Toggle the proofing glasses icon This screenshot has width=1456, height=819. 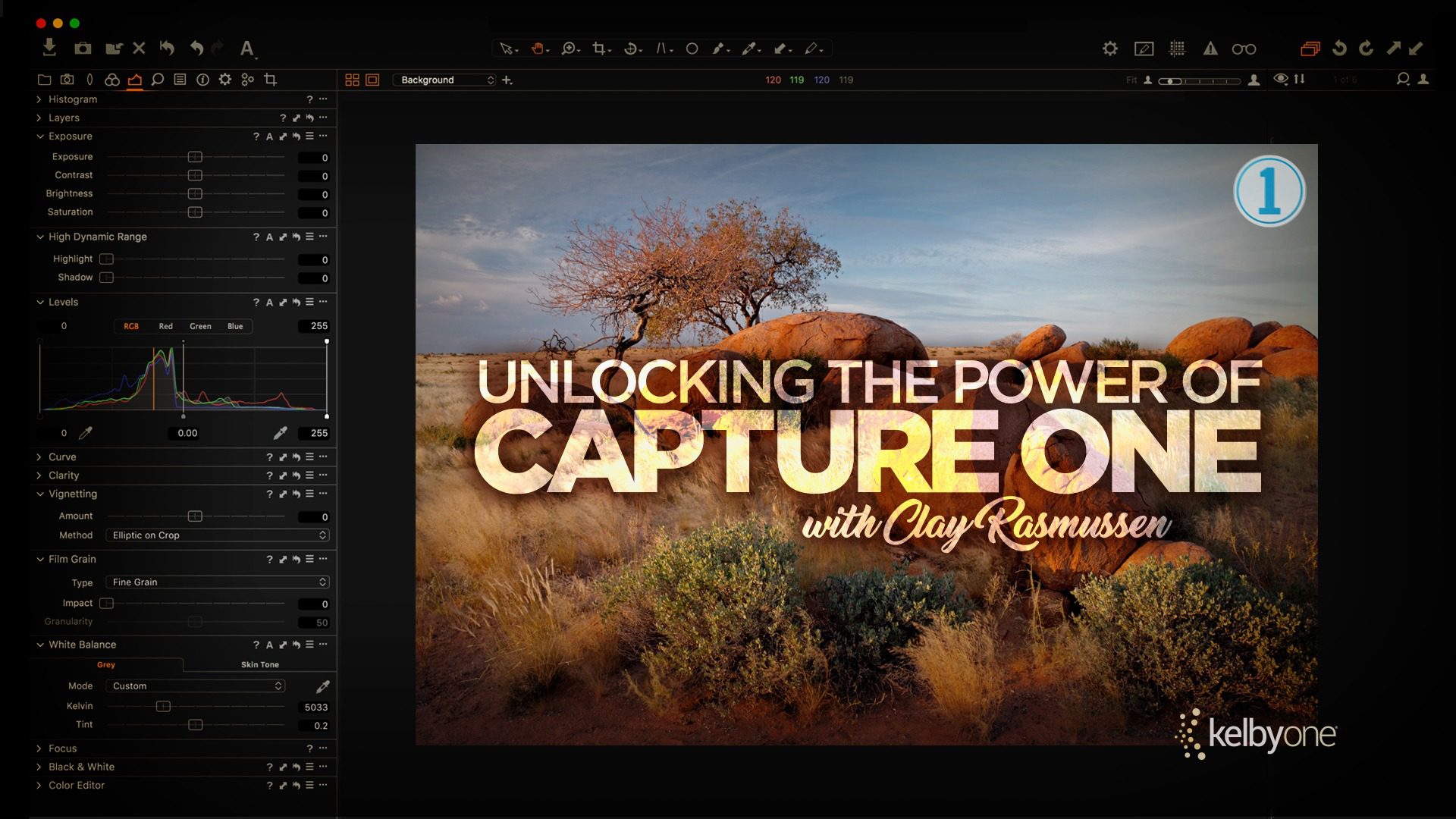click(x=1244, y=49)
